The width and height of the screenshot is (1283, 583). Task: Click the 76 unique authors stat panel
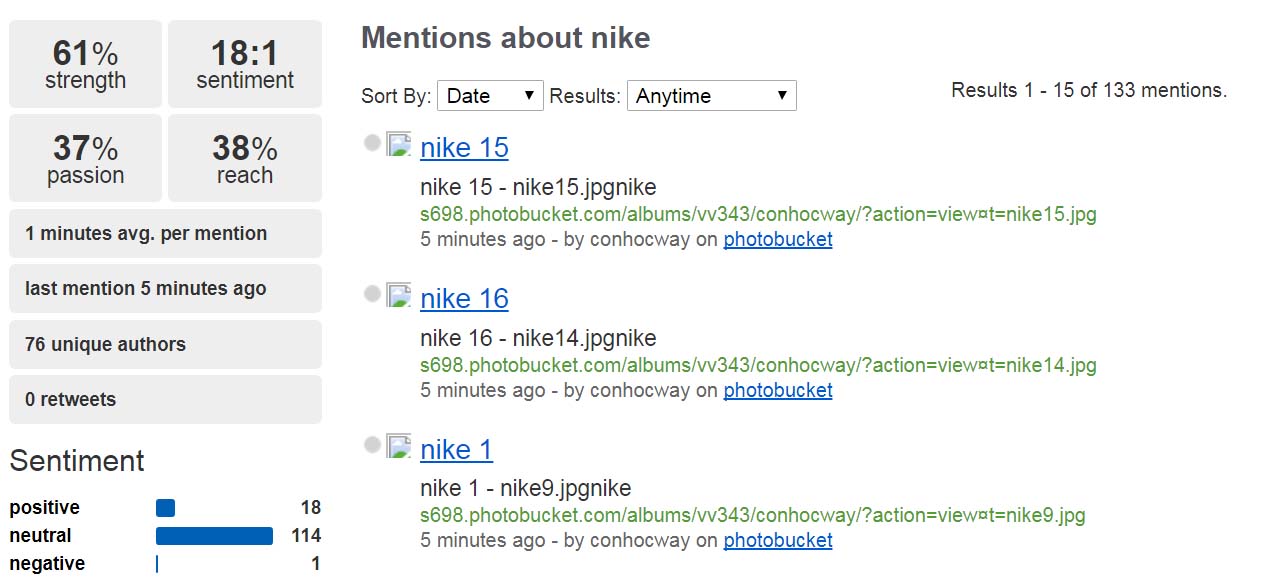point(165,344)
